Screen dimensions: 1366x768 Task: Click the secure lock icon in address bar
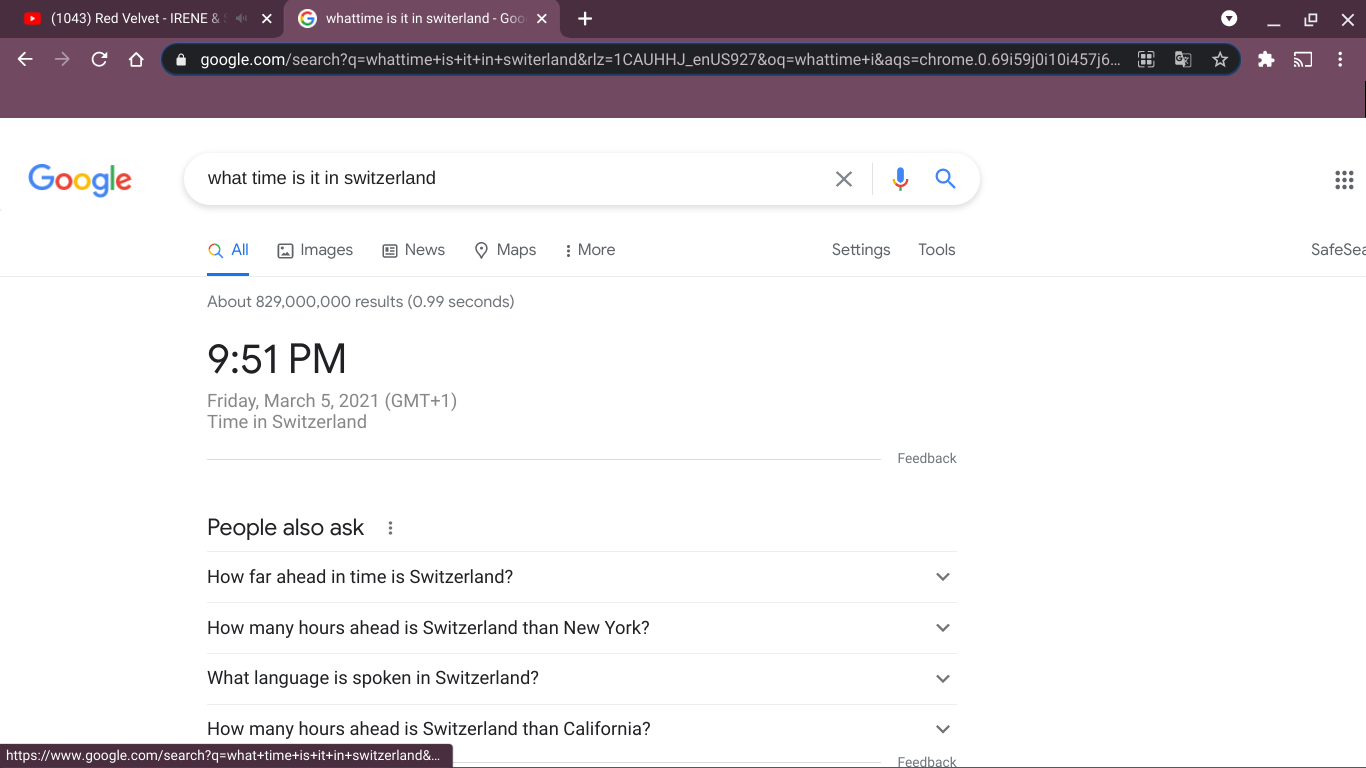181,59
